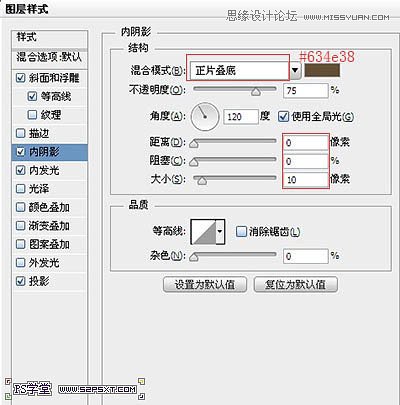Open the 混合模式 dropdown arrow
Viewport: 400px width, 405px height.
(295, 70)
